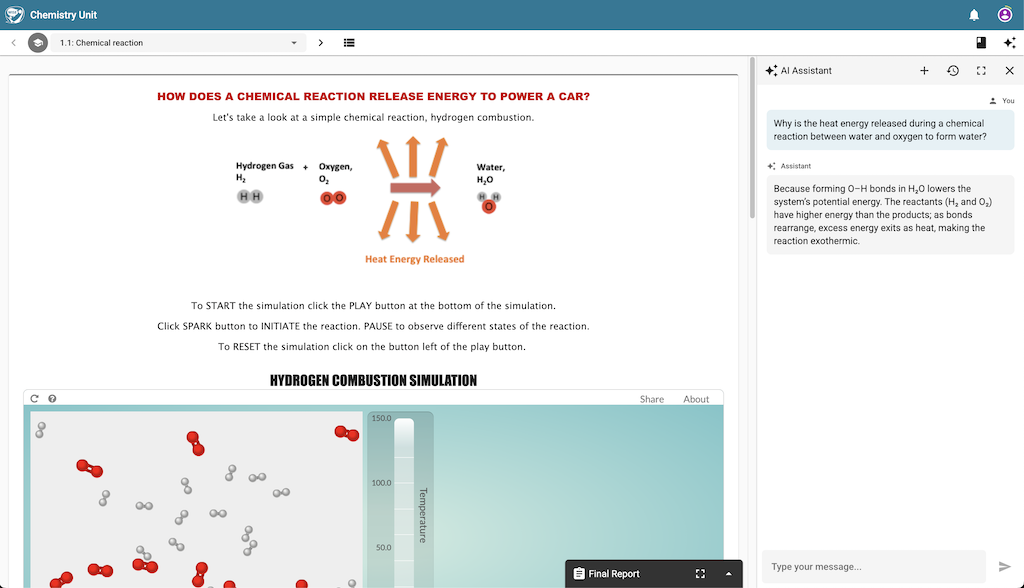The image size is (1024, 588).
Task: Reload the hydrogen combustion simulation
Action: pos(35,398)
